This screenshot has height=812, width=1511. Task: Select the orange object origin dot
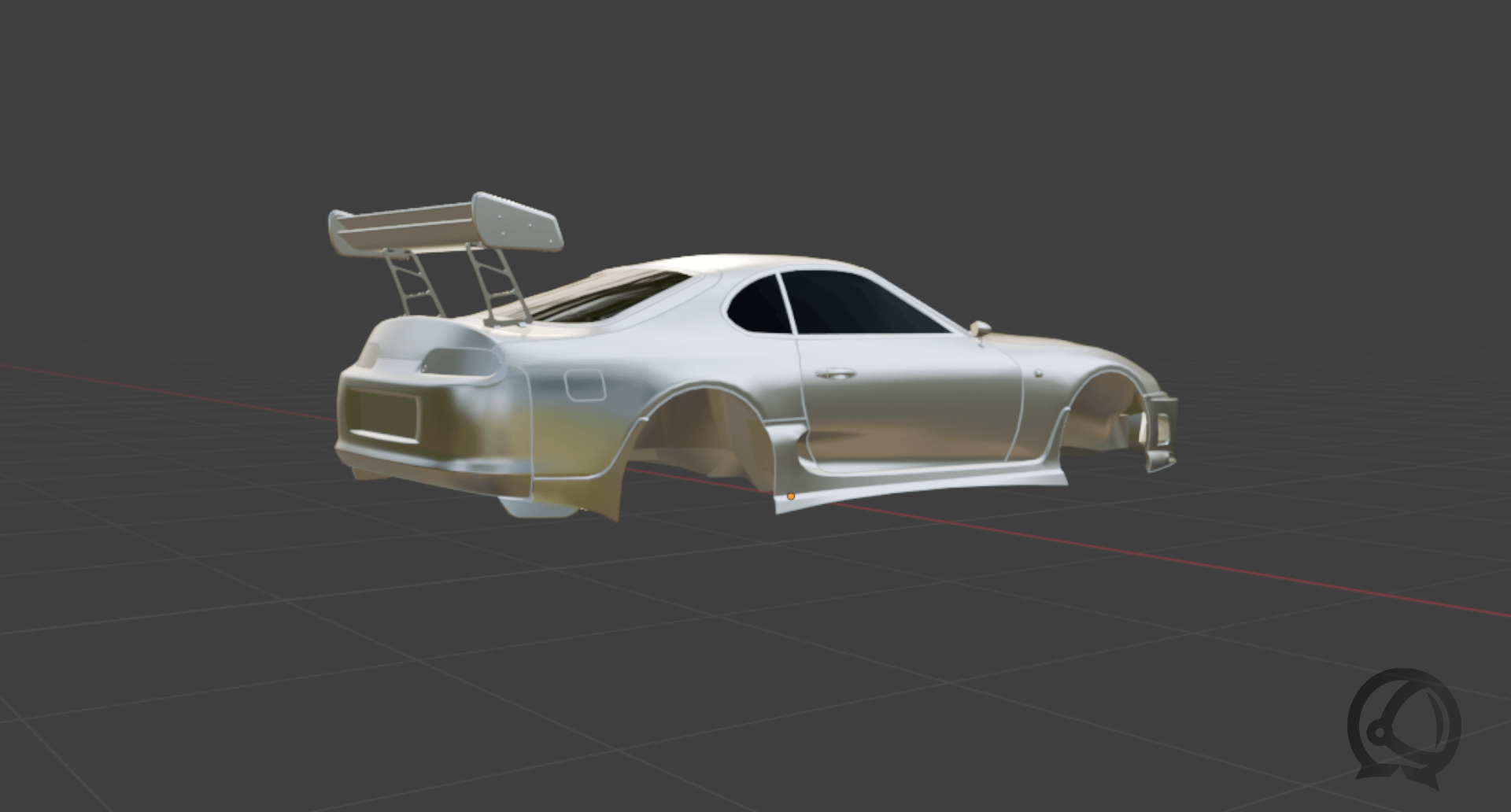point(791,496)
